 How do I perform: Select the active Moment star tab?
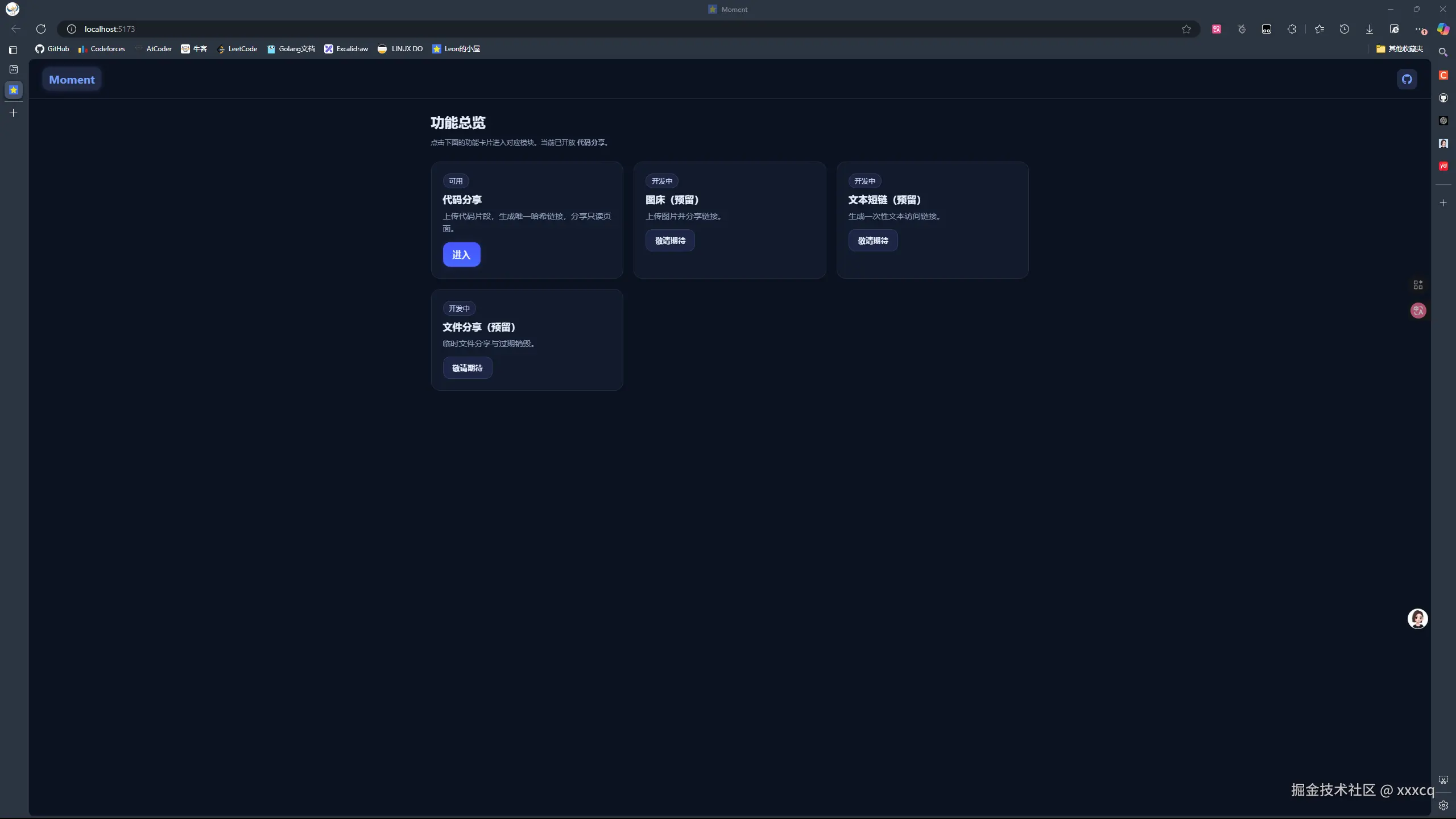click(14, 90)
